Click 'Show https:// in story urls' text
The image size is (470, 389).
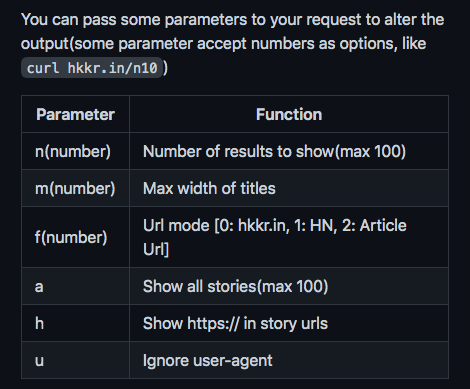[x=235, y=323]
